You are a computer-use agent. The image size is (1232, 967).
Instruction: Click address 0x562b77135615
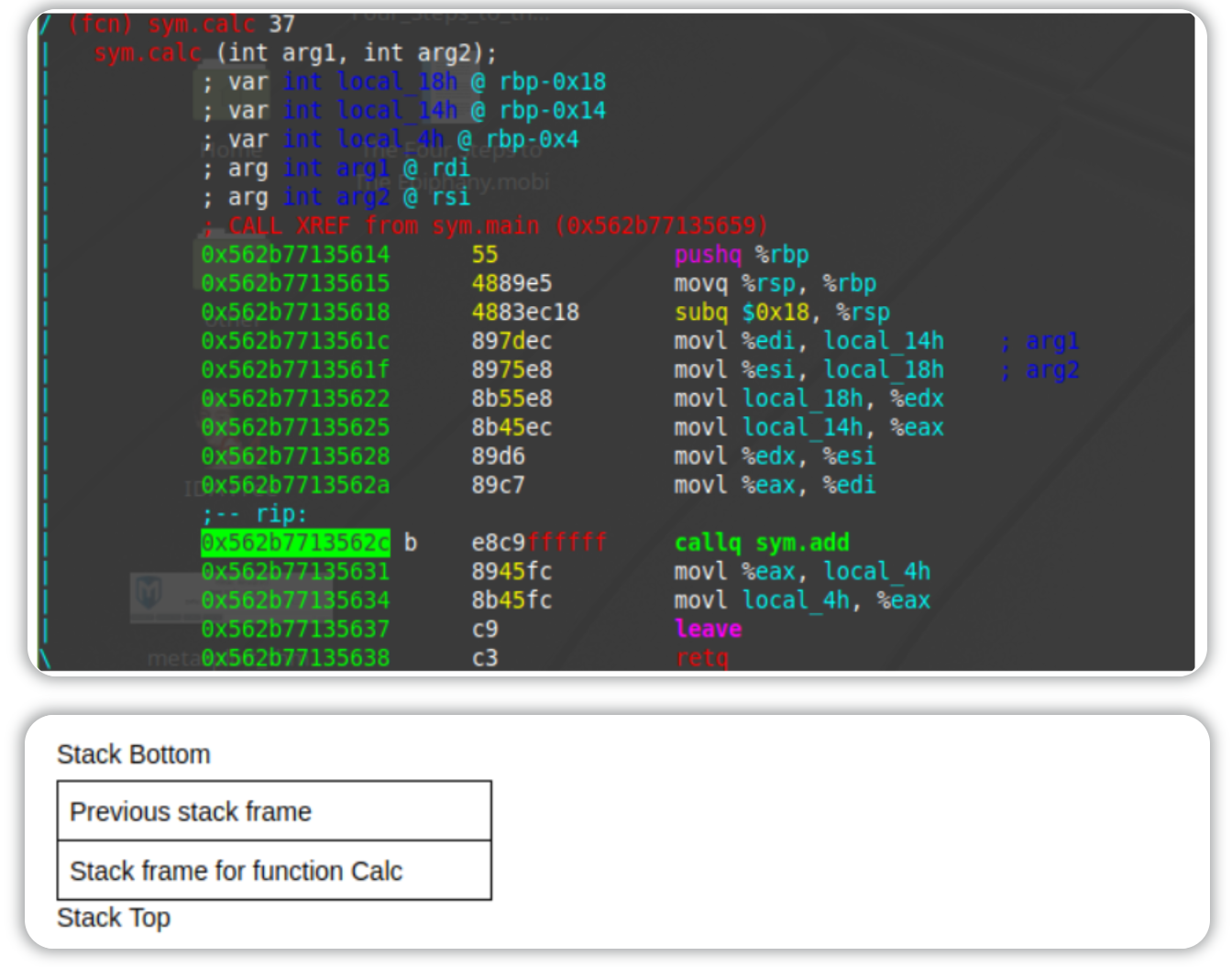coord(295,283)
